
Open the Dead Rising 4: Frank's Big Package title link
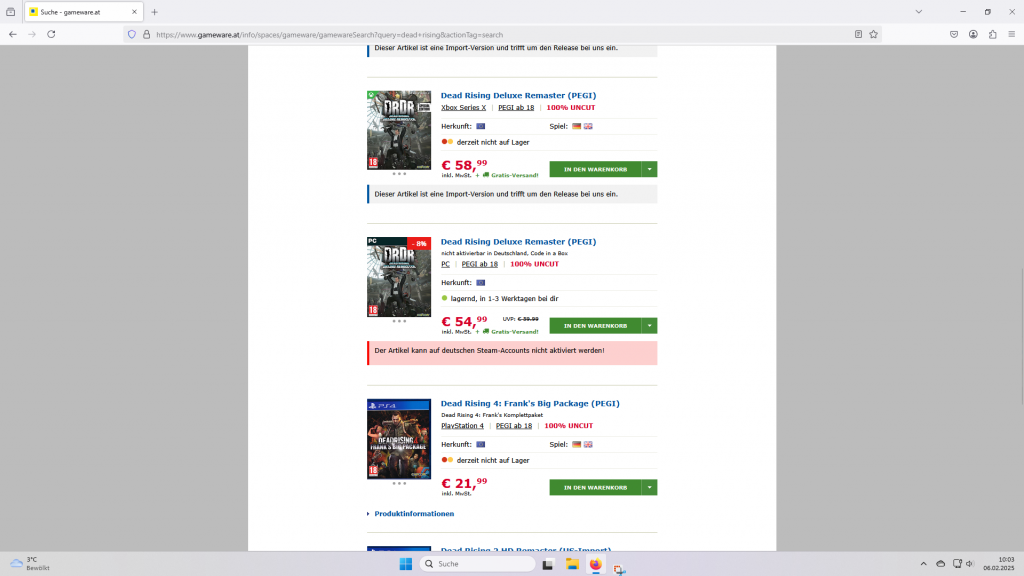(x=530, y=403)
